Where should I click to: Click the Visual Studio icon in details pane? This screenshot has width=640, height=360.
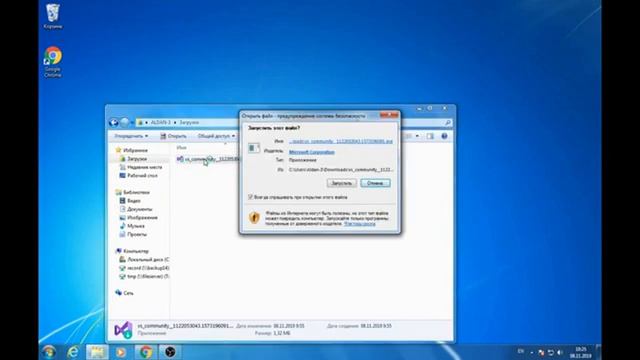coord(123,329)
